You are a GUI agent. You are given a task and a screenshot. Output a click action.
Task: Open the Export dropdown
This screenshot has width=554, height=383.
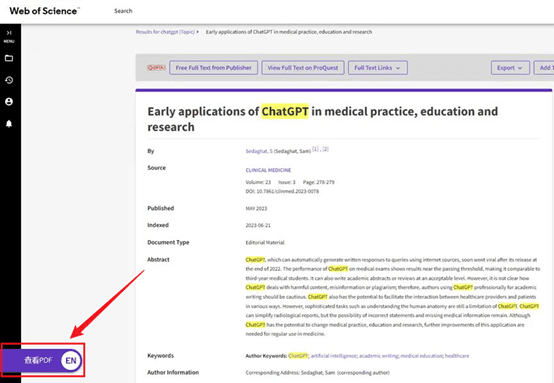[x=510, y=68]
